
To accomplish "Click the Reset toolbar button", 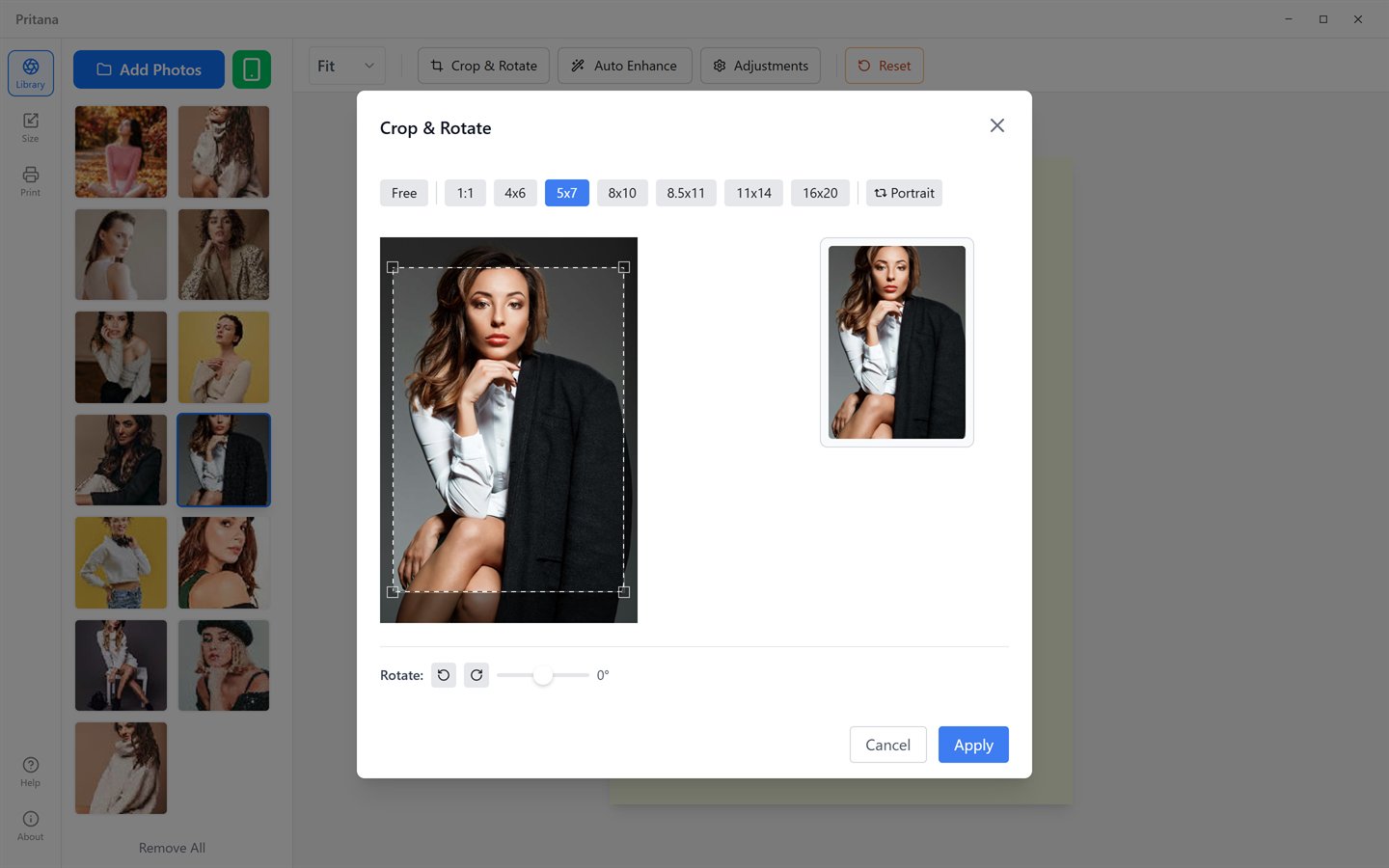I will 885,66.
